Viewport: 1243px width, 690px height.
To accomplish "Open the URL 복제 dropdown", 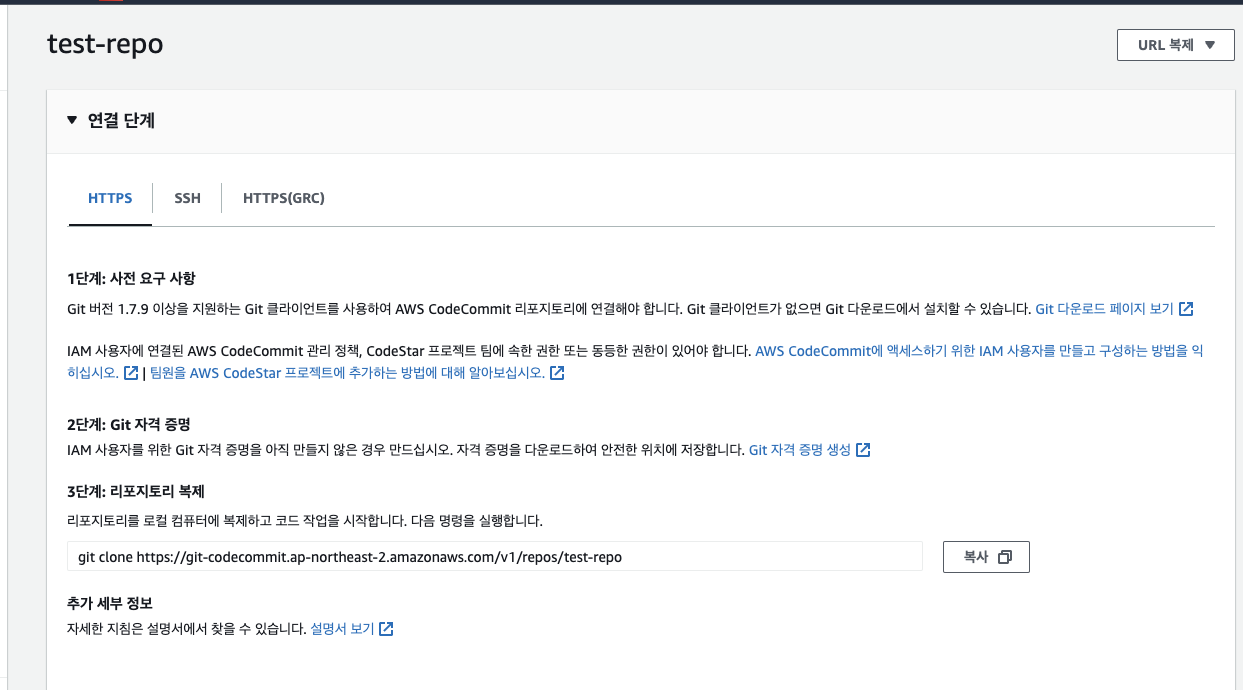I will (1175, 45).
